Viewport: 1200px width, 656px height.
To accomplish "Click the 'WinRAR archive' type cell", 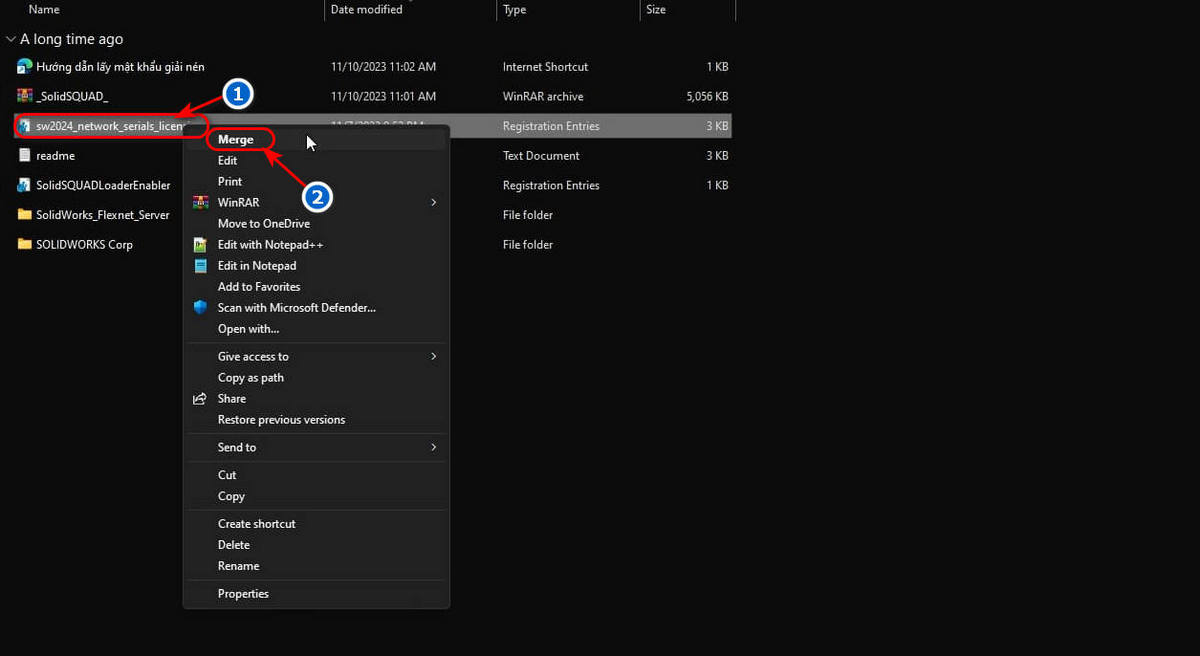I will click(x=543, y=97).
